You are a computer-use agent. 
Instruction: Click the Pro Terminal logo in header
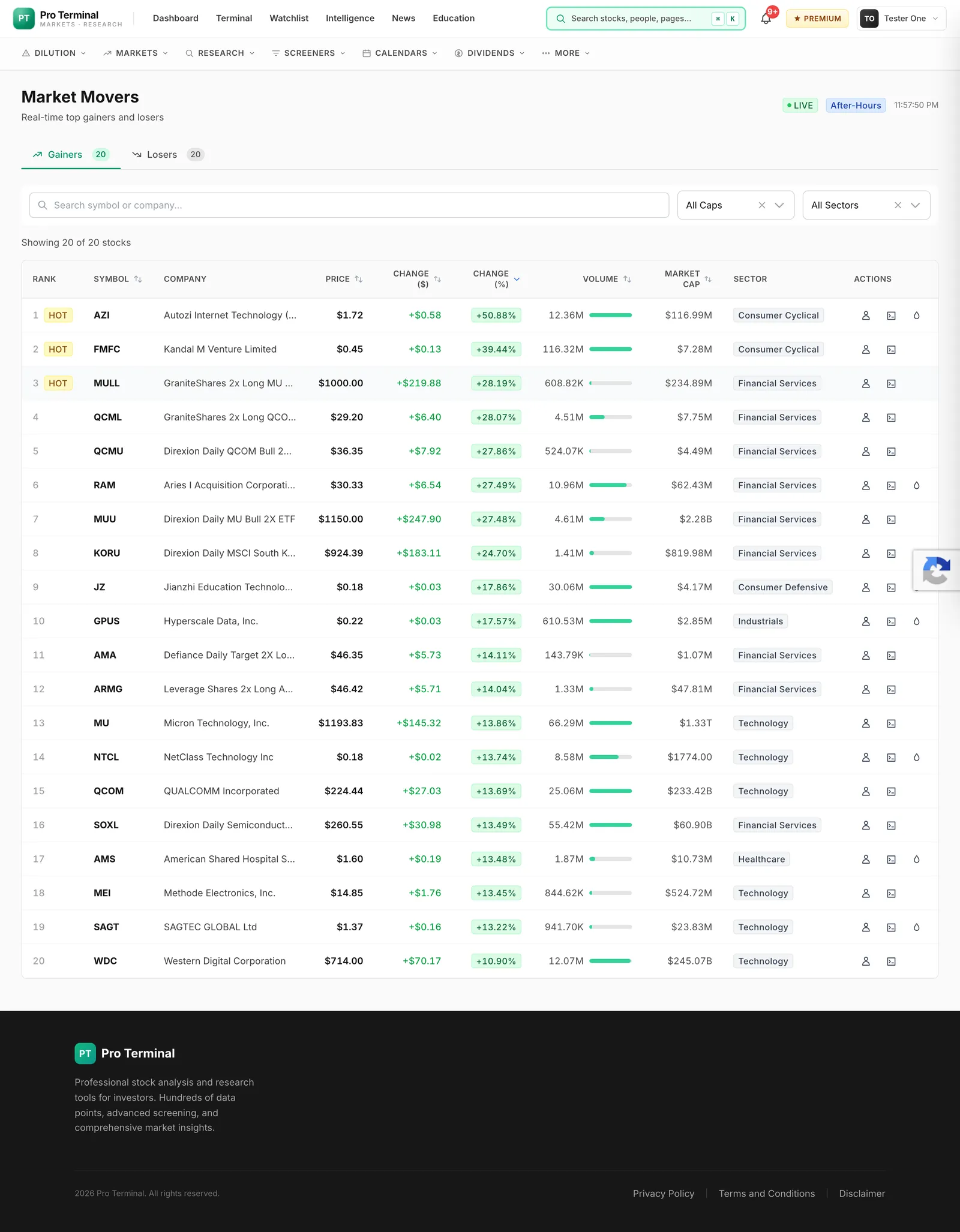point(67,19)
